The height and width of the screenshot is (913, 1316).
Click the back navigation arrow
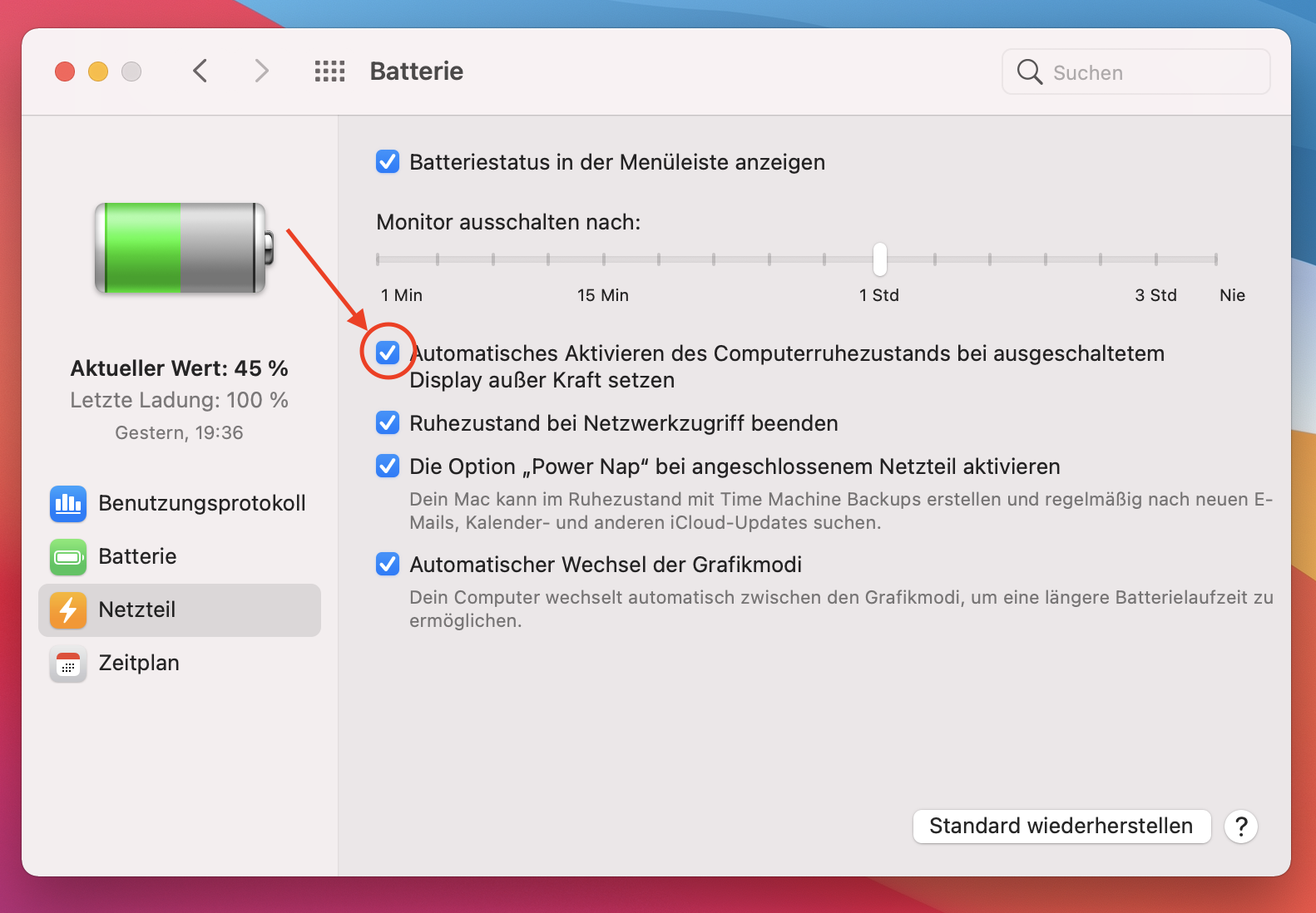[200, 71]
